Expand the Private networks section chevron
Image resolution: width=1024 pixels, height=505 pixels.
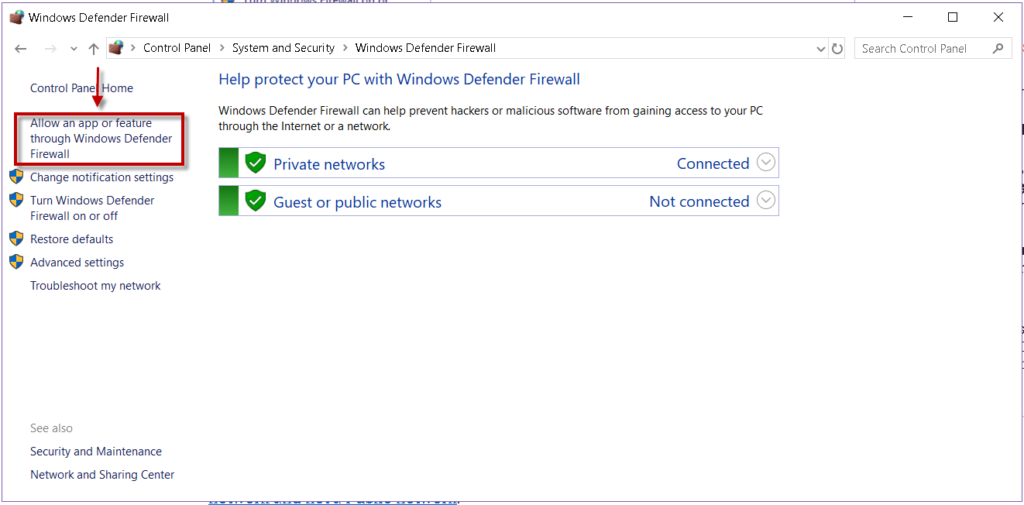pyautogui.click(x=765, y=162)
